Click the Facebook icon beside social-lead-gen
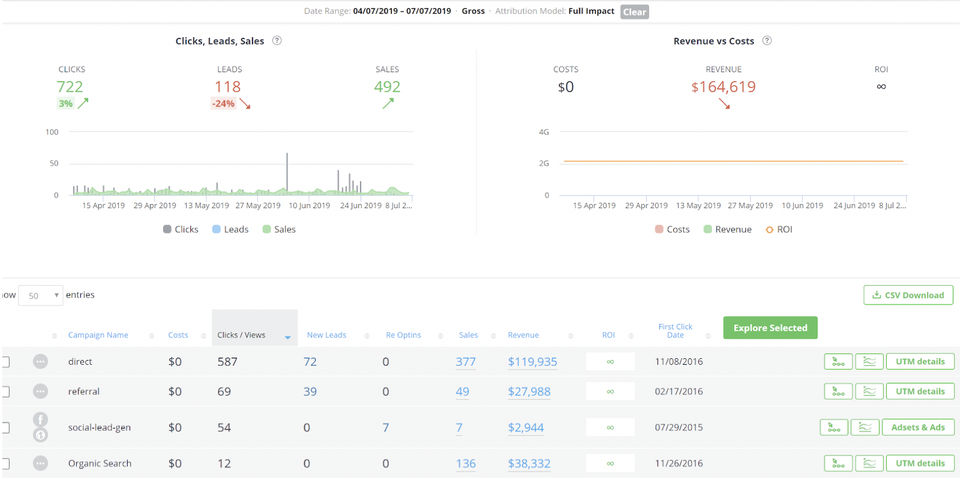 click(x=40, y=420)
